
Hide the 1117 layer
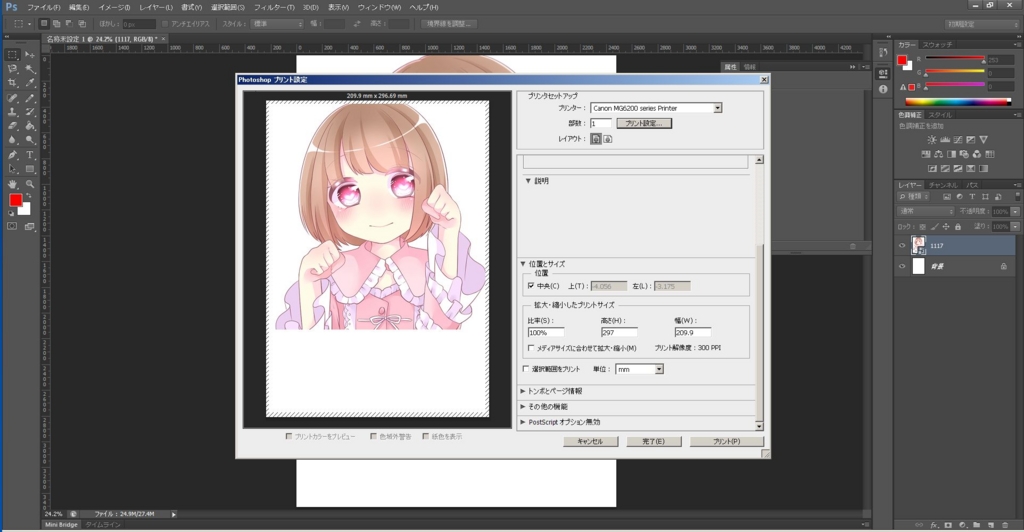coord(903,245)
